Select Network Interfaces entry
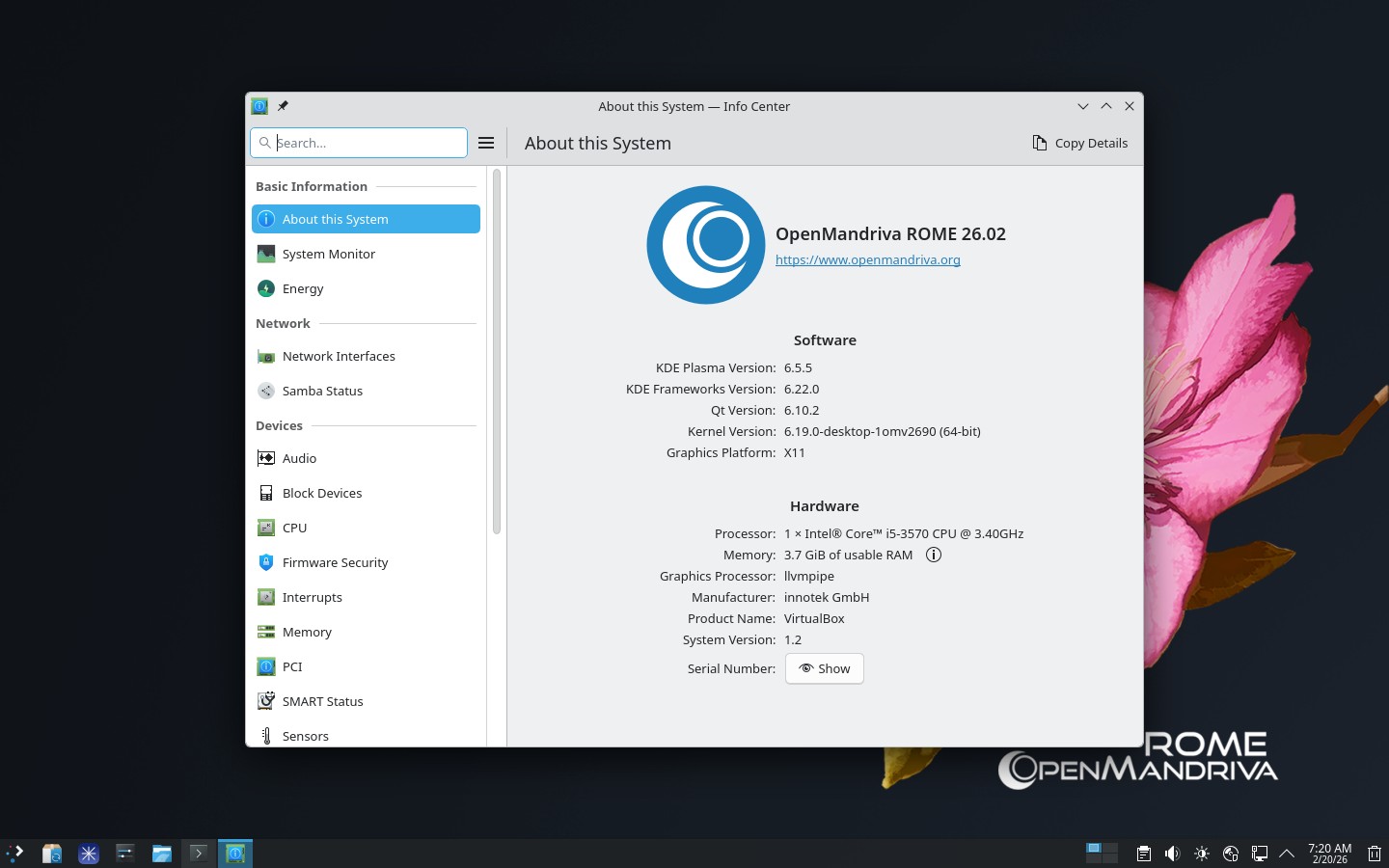 338,356
